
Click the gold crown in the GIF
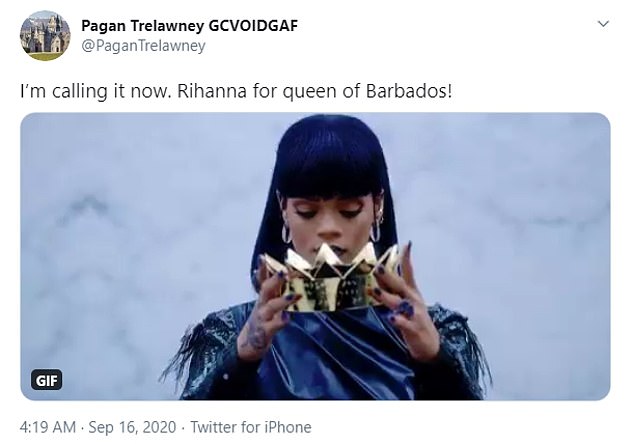click(x=332, y=277)
